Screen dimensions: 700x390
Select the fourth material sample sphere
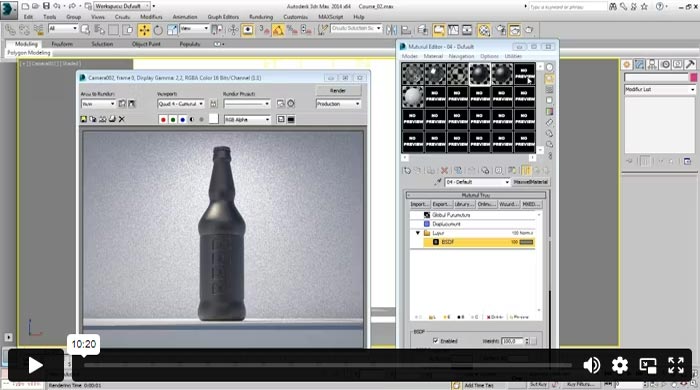pyautogui.click(x=480, y=74)
